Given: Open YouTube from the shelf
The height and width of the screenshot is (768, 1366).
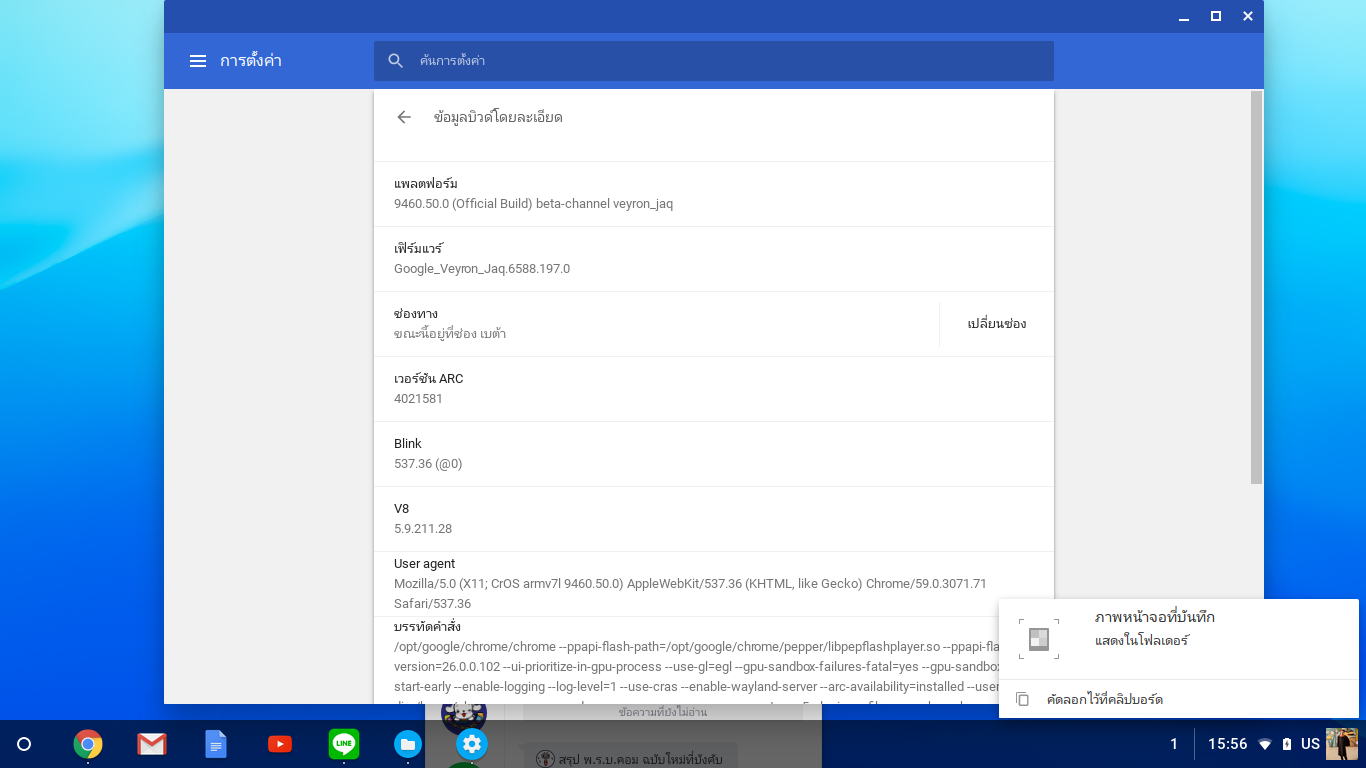Looking at the screenshot, I should (x=280, y=744).
